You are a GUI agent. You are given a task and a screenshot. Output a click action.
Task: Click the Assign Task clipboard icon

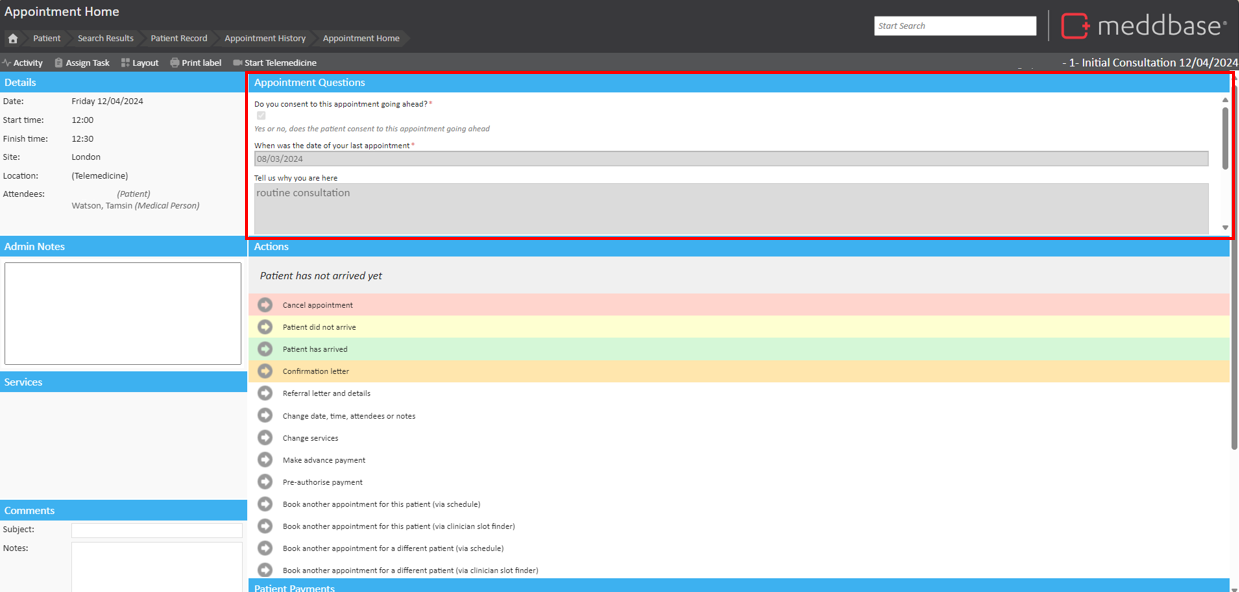[x=59, y=63]
